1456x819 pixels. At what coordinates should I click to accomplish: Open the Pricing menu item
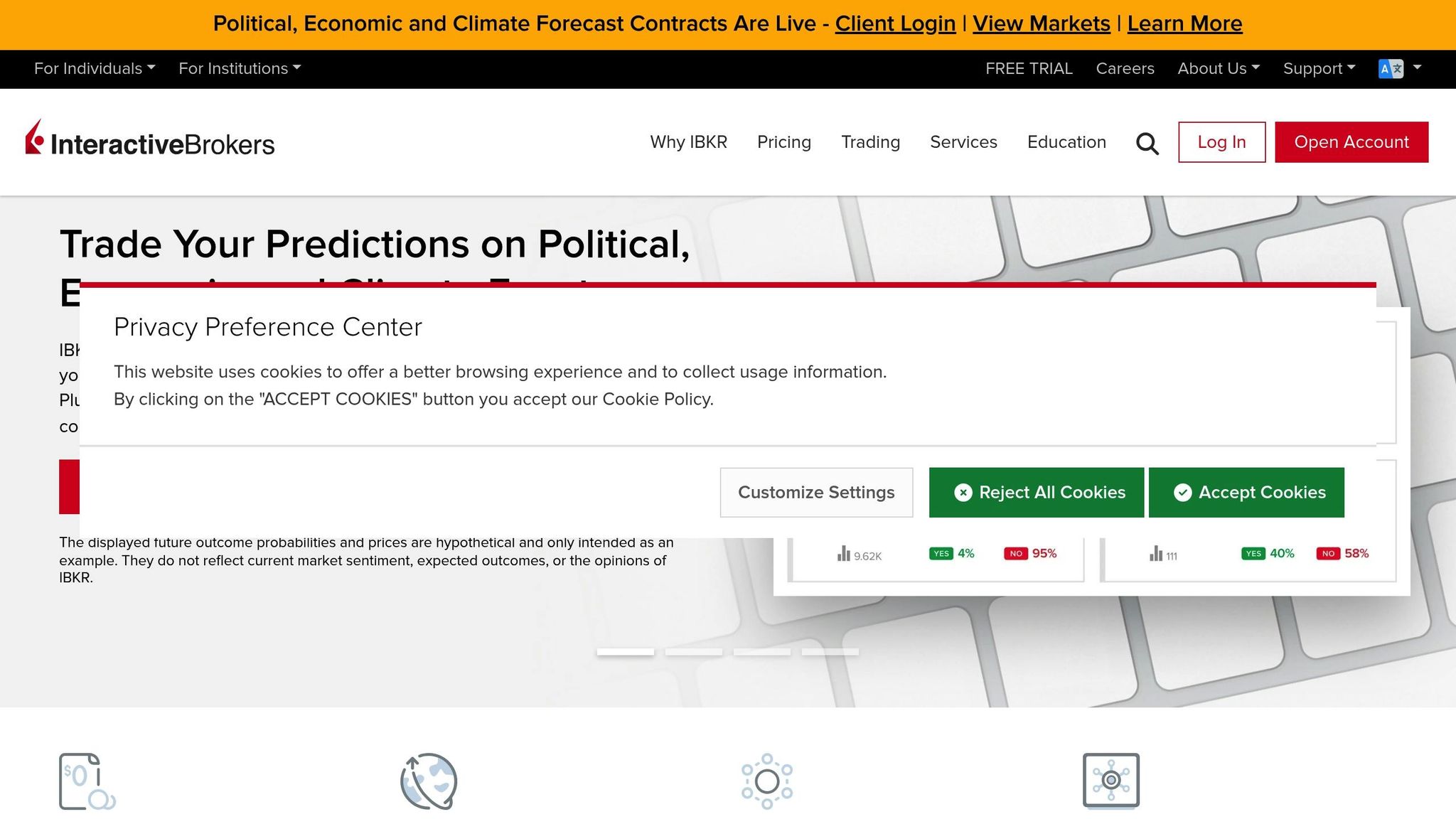(783, 142)
